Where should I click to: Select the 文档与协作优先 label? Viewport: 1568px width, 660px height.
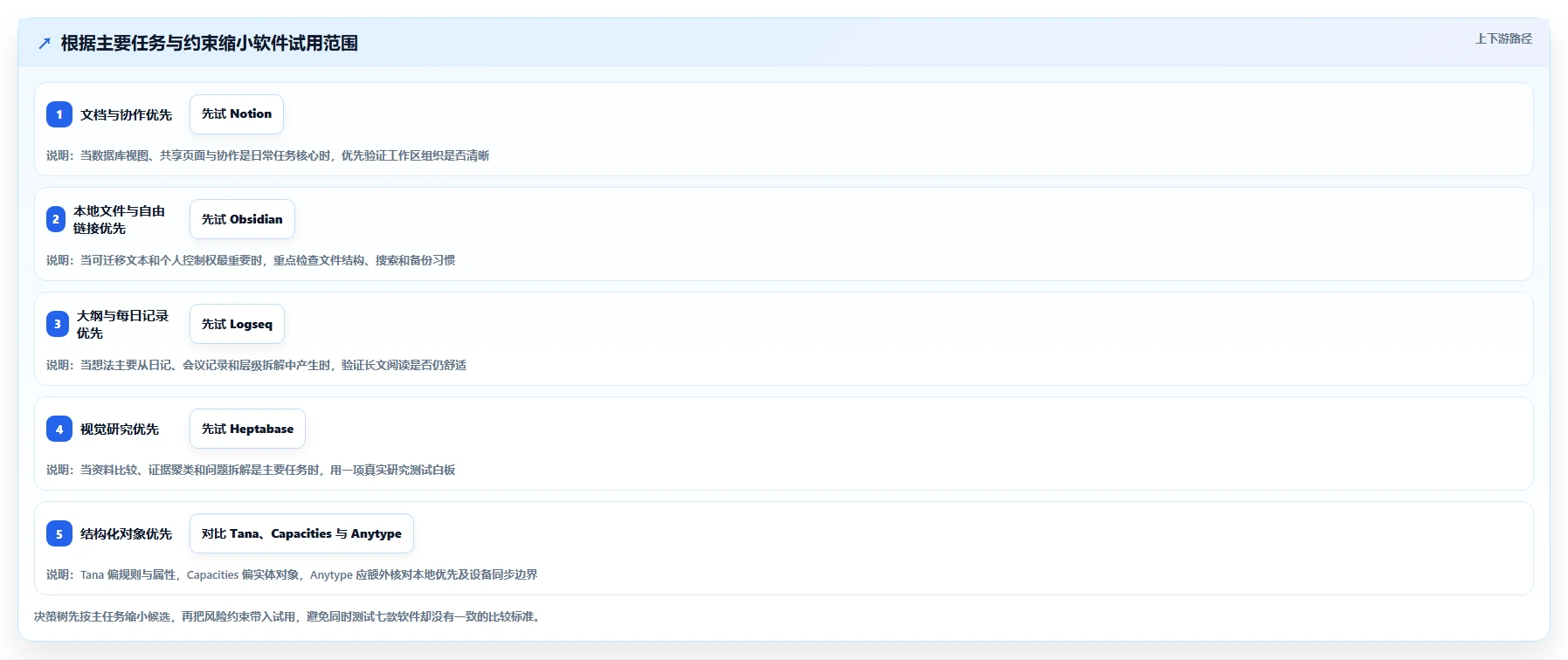pos(126,114)
